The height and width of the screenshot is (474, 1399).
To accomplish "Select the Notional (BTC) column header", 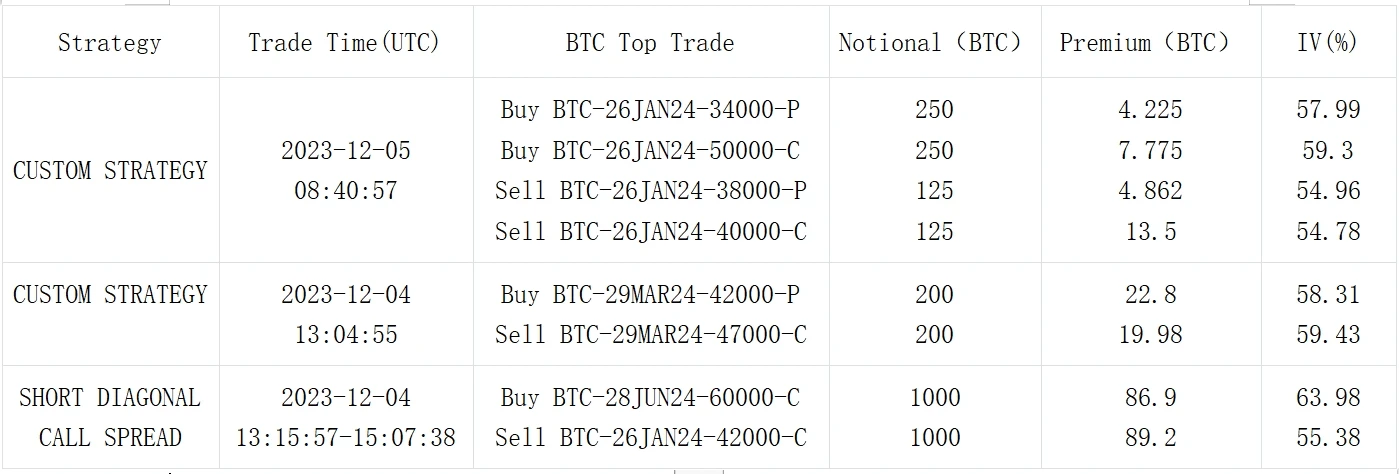I will (931, 43).
